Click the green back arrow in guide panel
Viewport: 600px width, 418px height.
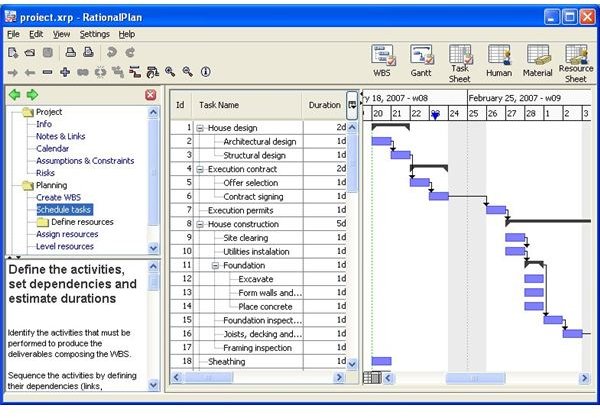(x=15, y=95)
